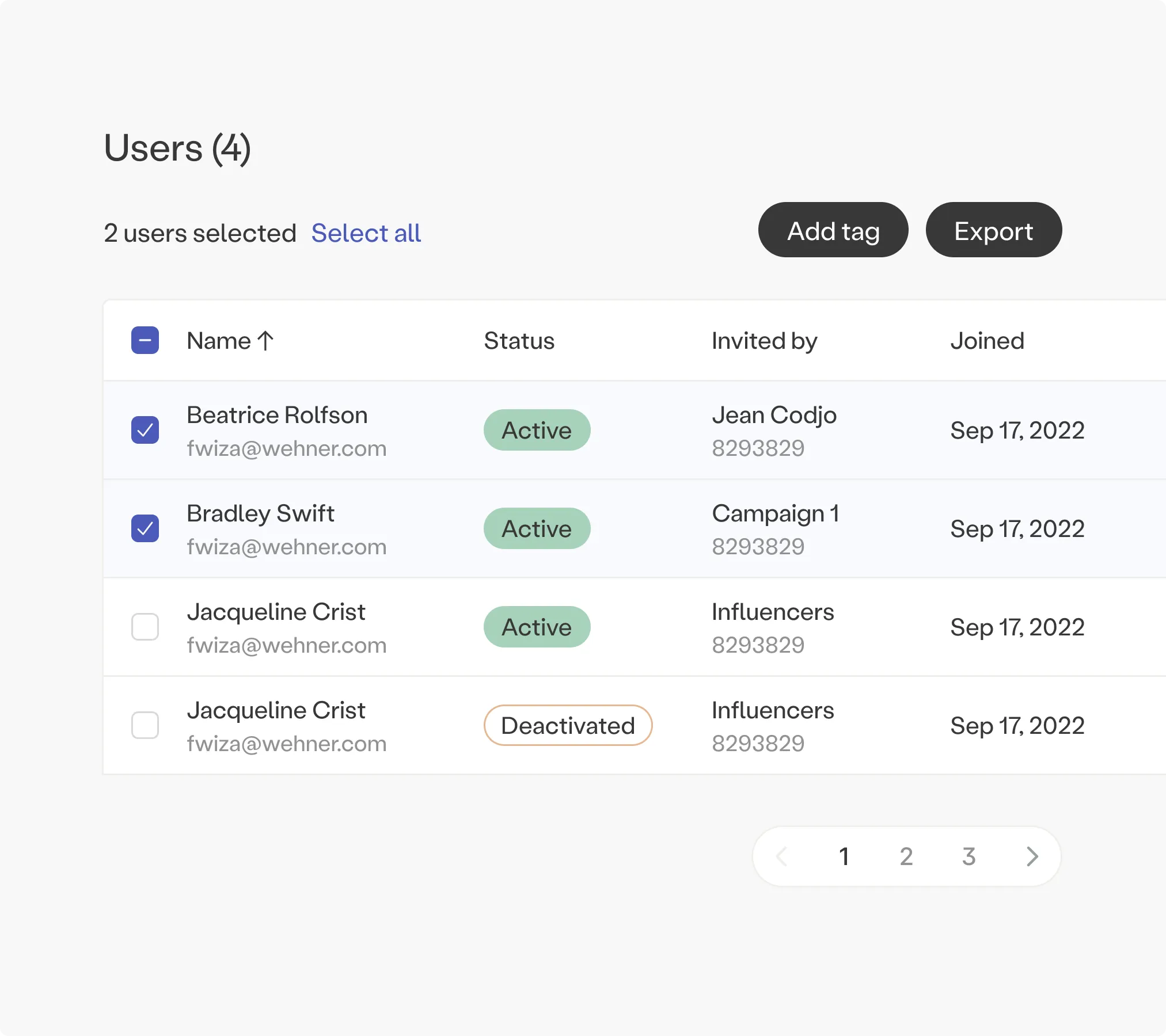Image resolution: width=1166 pixels, height=1036 pixels.
Task: Click Active badge in Beatrice Rolfson's row
Action: 537,430
